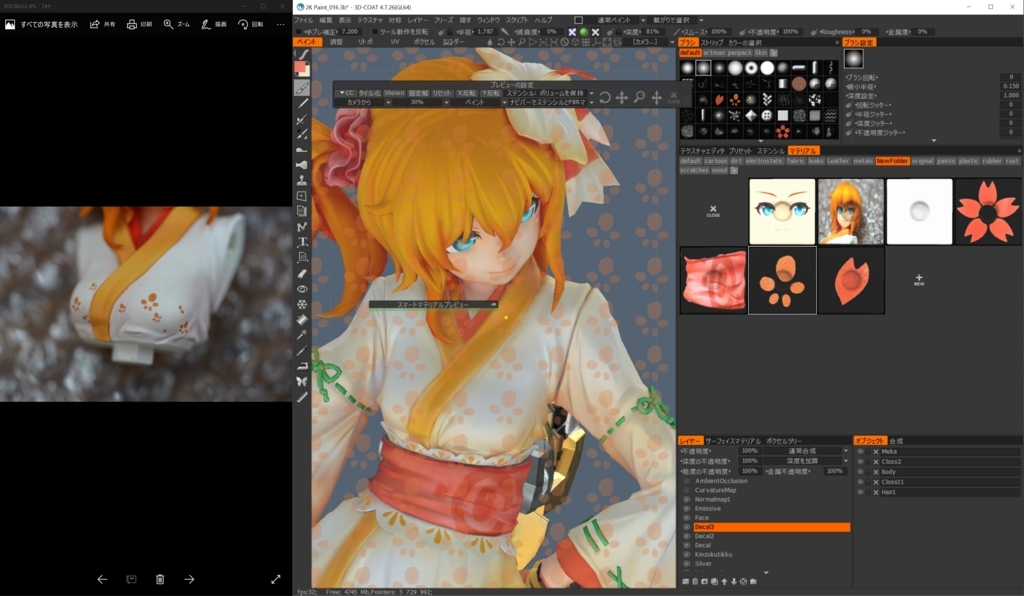The image size is (1024, 596).
Task: Open the fabric material folder
Action: [795, 161]
